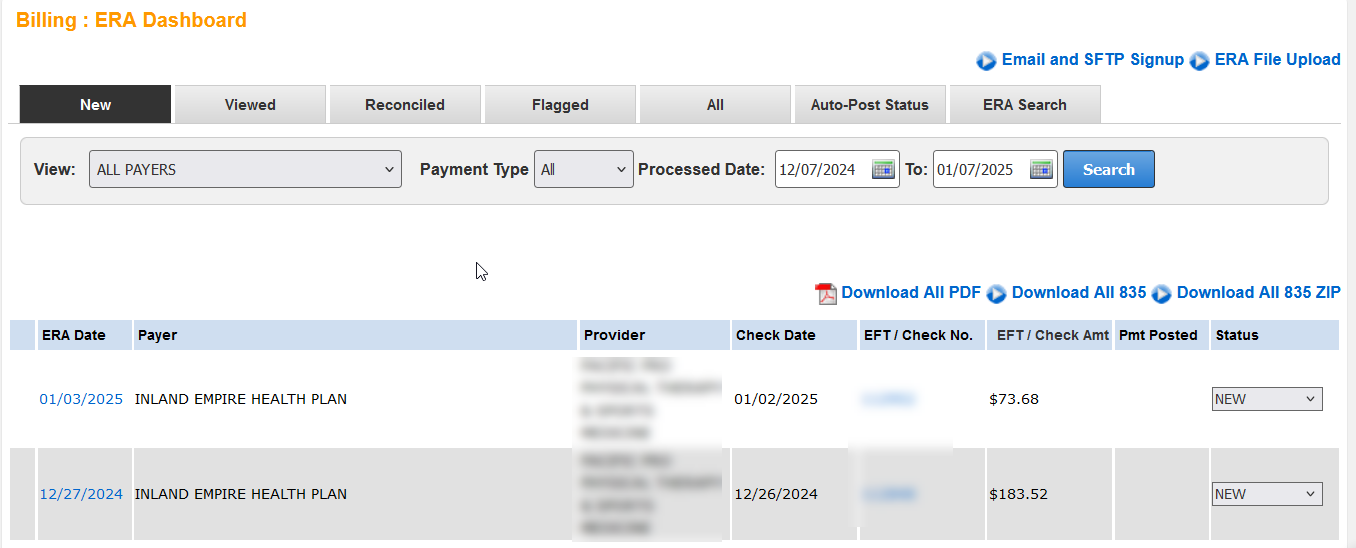Open the Flagged tab
1356x548 pixels.
(x=560, y=105)
